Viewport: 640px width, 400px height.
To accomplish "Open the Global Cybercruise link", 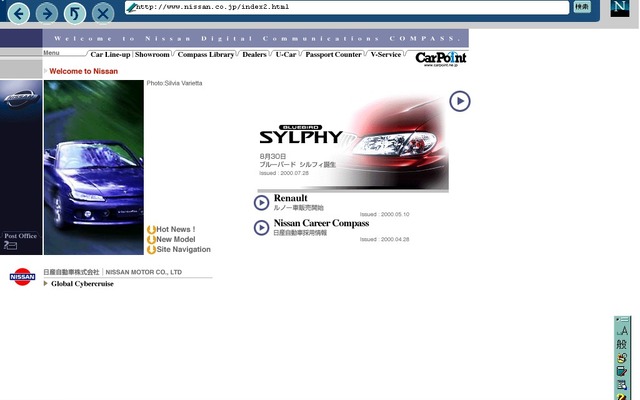I will [x=82, y=284].
